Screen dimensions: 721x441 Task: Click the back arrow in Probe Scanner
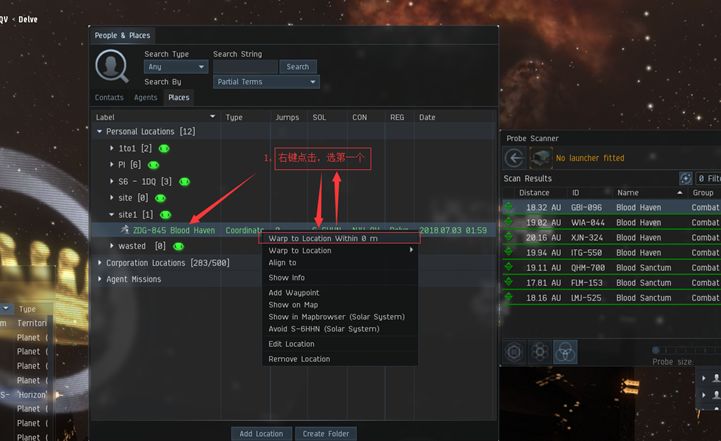tap(514, 158)
